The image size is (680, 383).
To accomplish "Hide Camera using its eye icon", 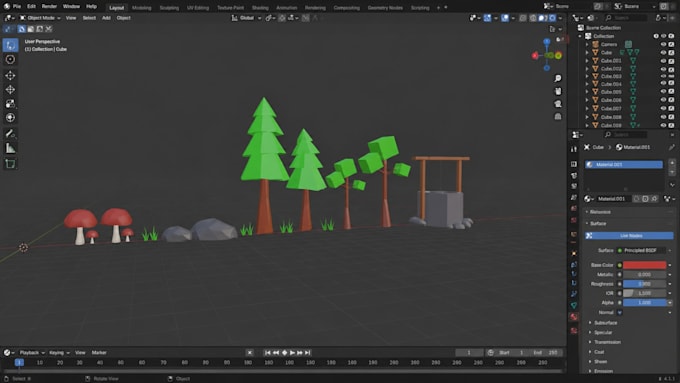I will coord(663,44).
